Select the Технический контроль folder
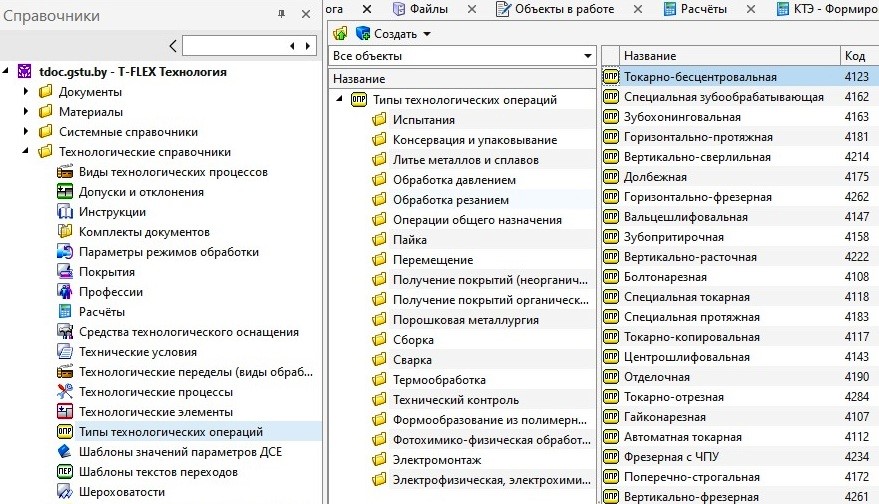Viewport: 879px width, 504px height. point(456,400)
